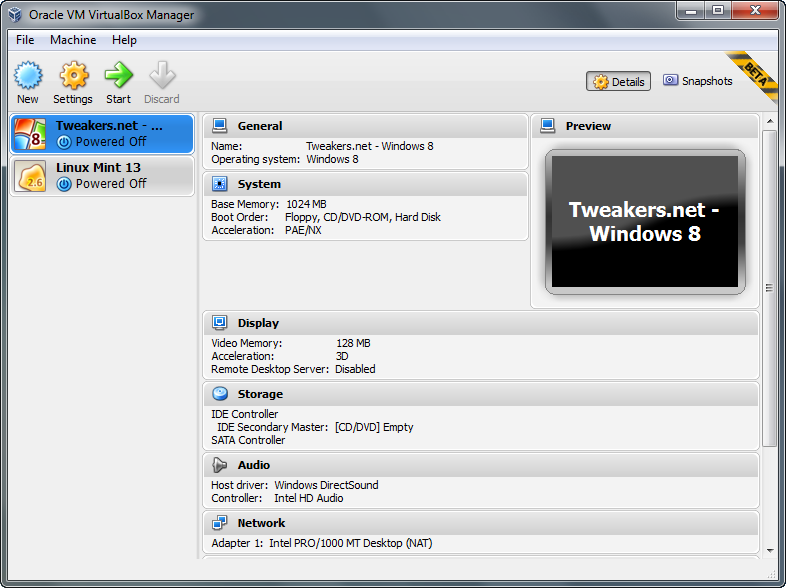This screenshot has height=588, width=786.
Task: Click the IDE Secondary Master Empty entry
Action: coord(315,427)
